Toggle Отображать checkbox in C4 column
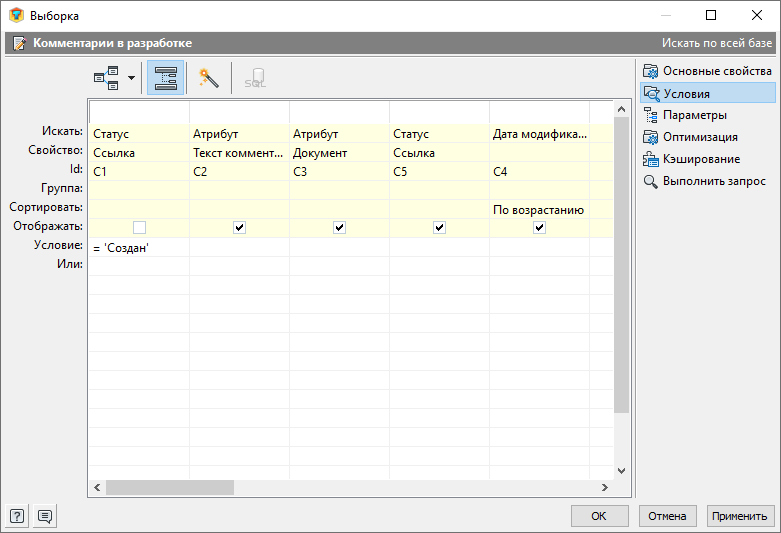Viewport: 781px width, 533px height. [539, 228]
